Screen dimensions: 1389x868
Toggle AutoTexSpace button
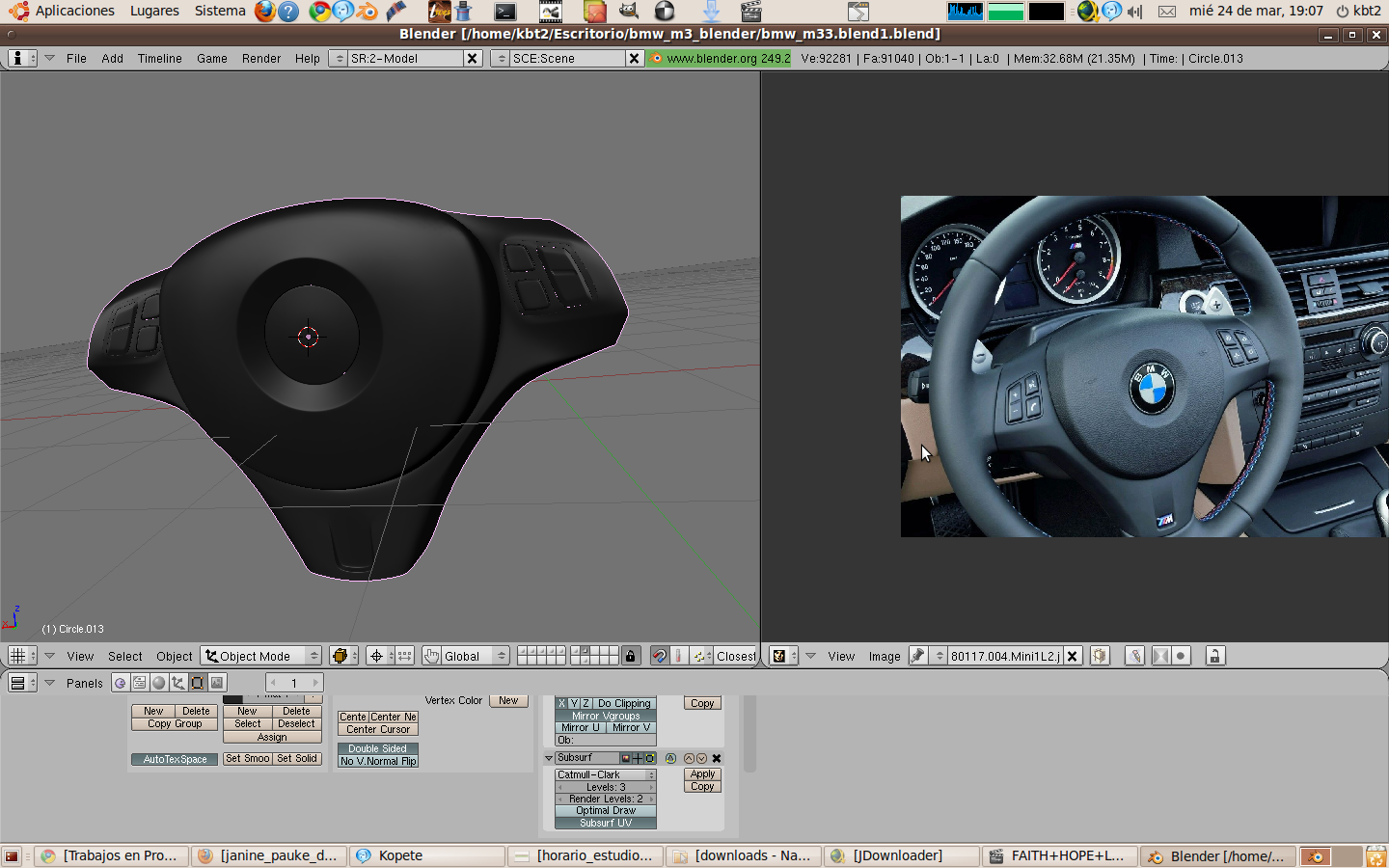175,759
